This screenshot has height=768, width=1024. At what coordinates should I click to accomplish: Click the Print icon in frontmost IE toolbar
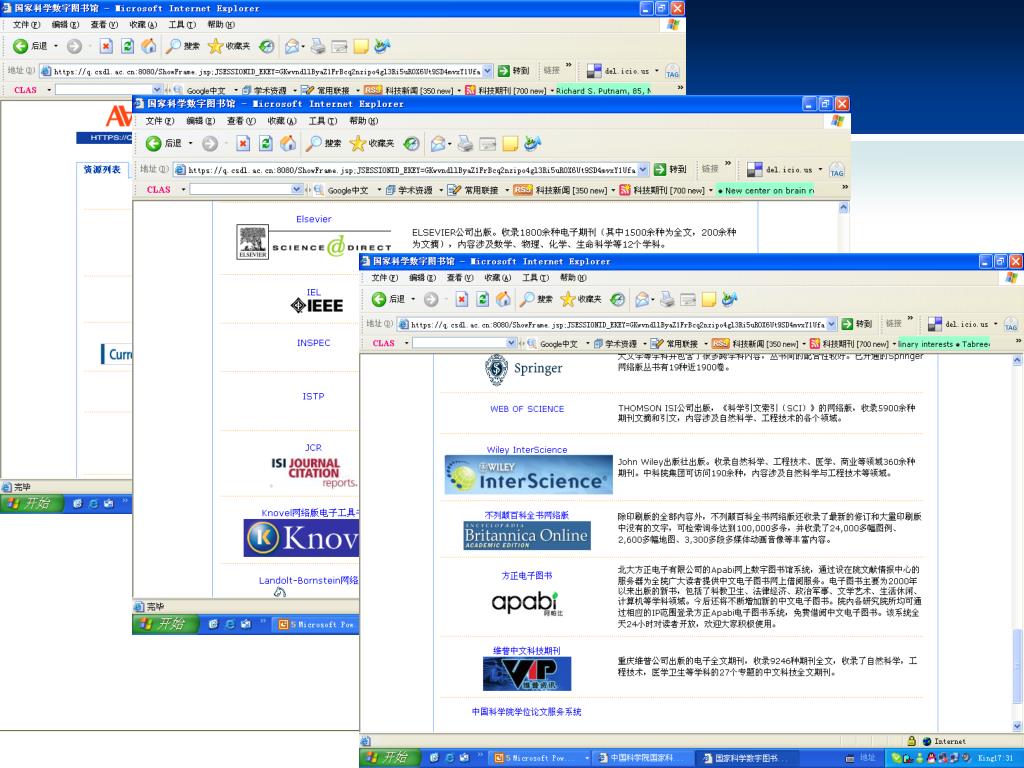pos(667,299)
